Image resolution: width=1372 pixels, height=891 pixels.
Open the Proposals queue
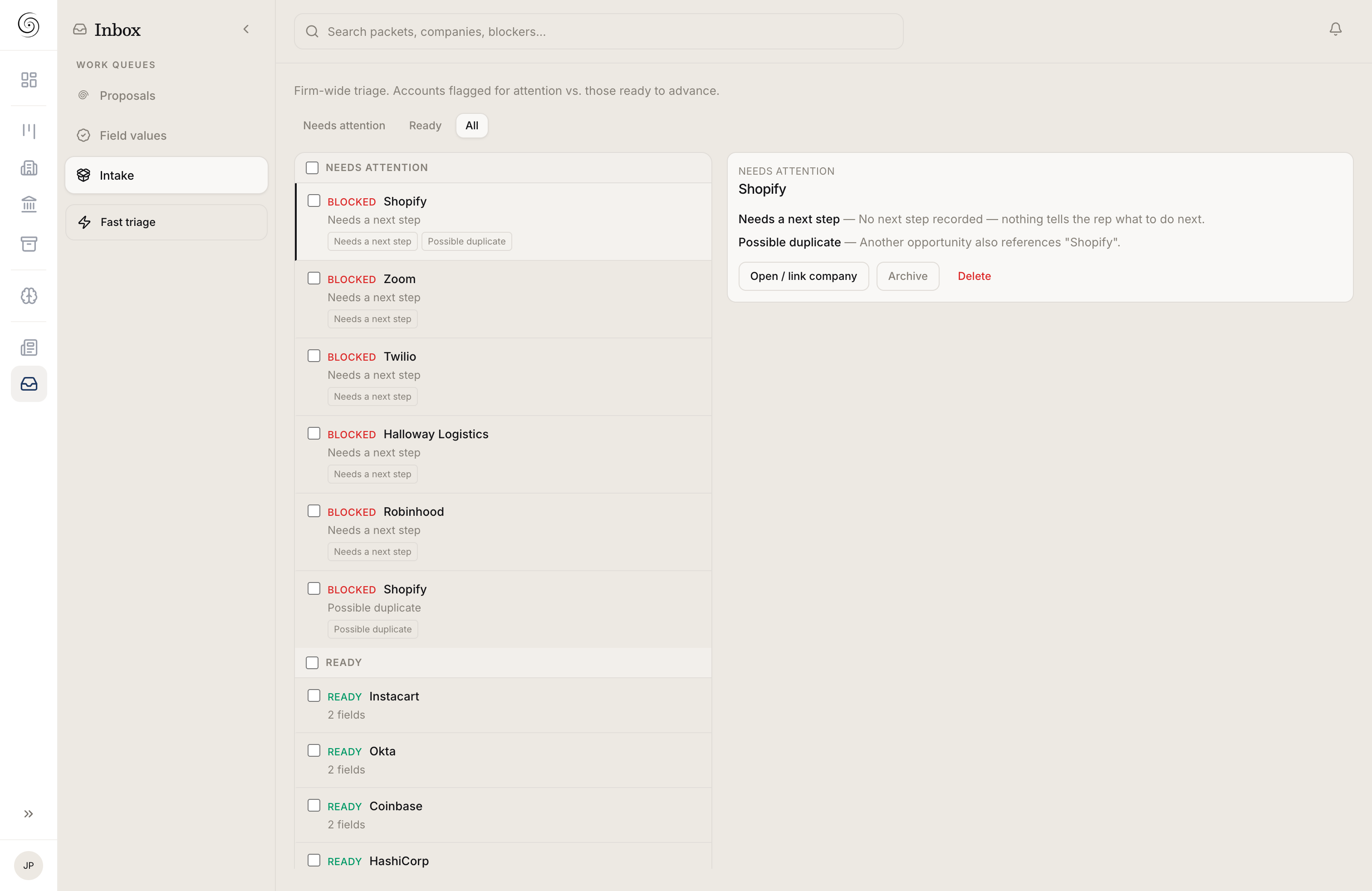[167, 96]
